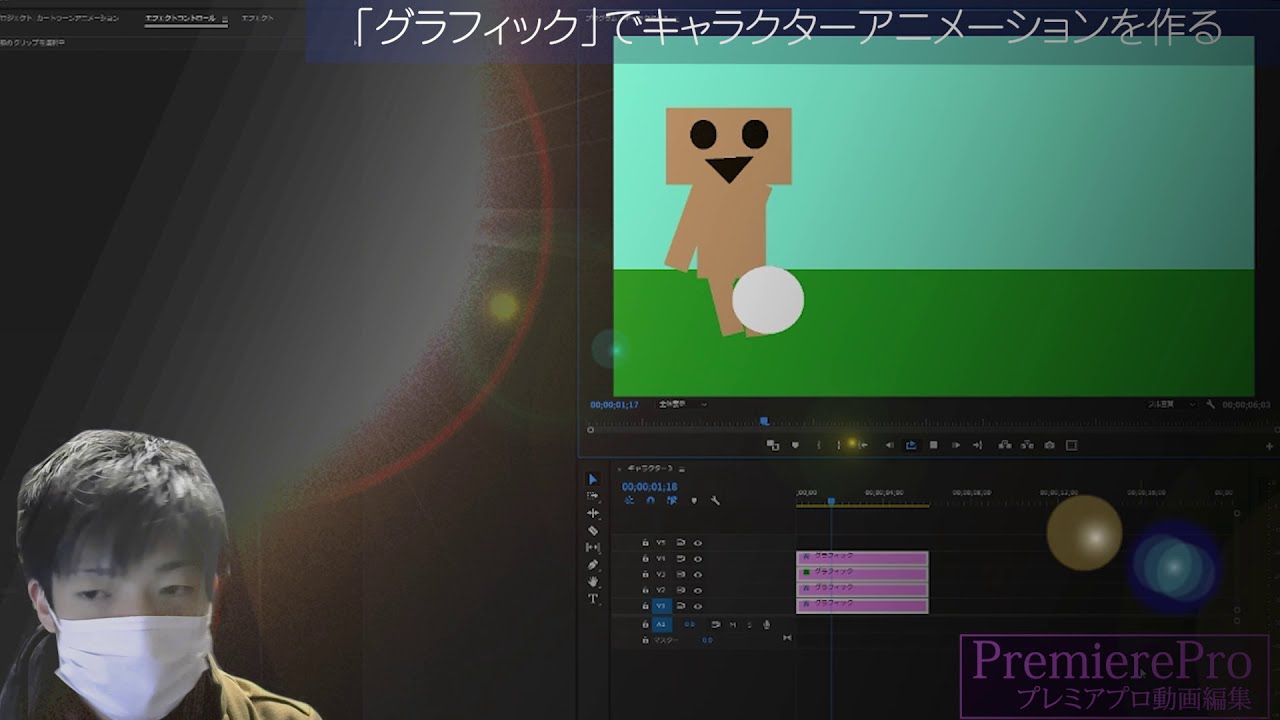1280x720 pixels.
Task: Toggle the Comparison View button
Action: click(1071, 444)
